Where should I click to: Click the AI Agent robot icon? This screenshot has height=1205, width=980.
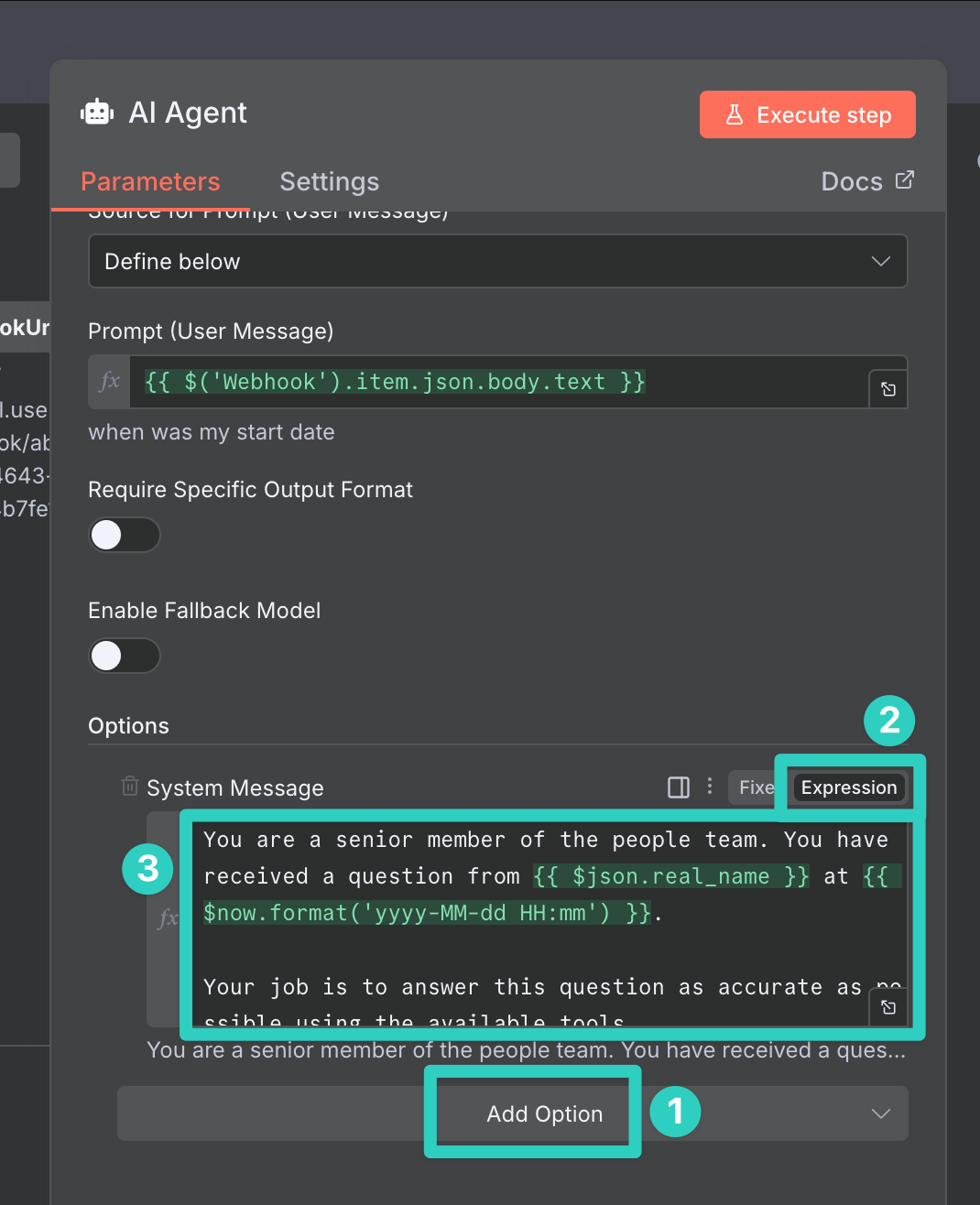point(97,113)
